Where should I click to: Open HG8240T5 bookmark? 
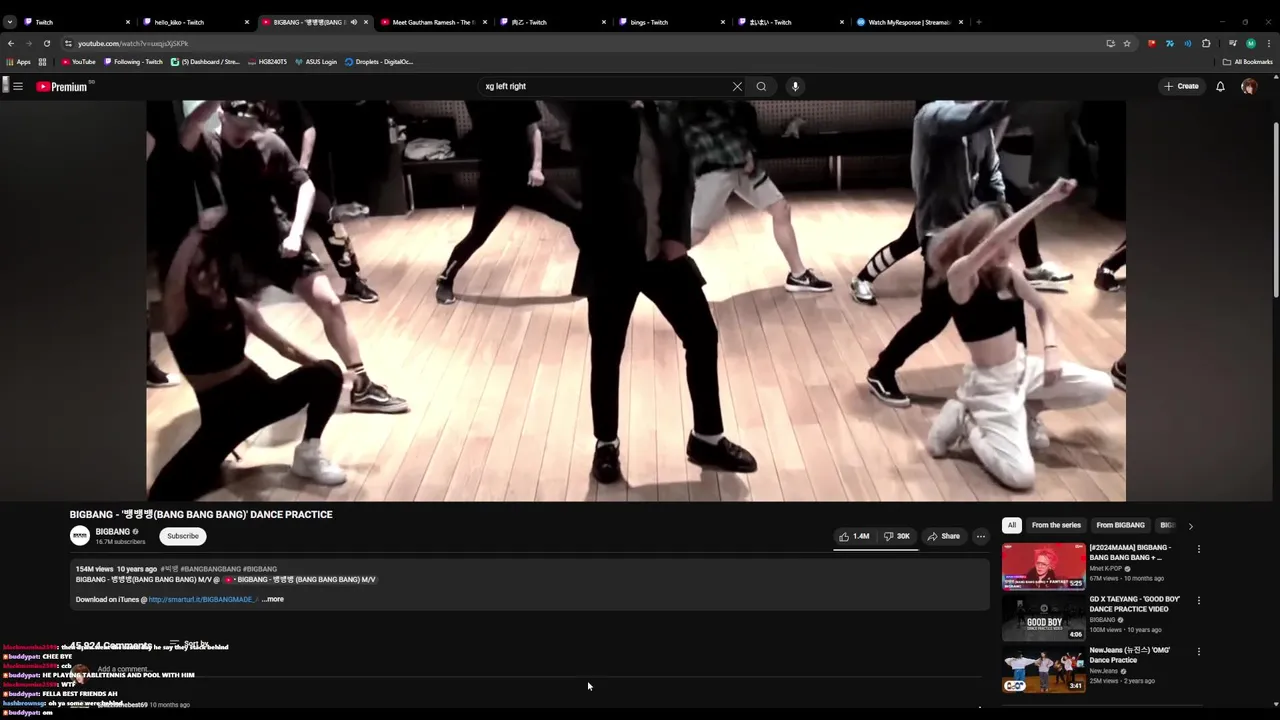click(x=266, y=62)
